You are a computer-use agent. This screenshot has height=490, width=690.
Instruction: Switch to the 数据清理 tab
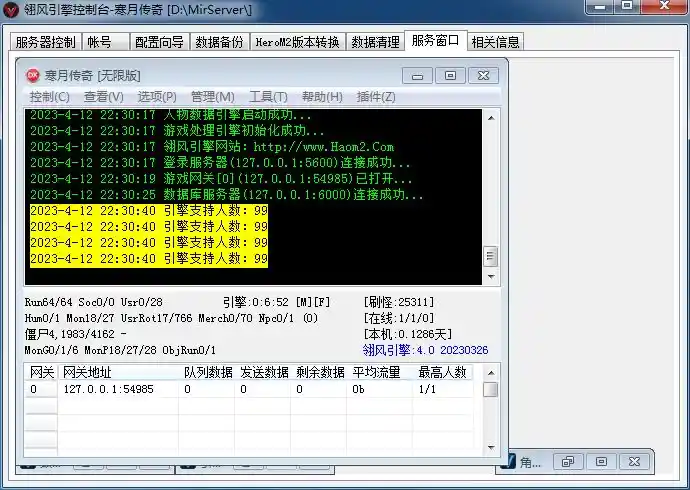click(375, 42)
